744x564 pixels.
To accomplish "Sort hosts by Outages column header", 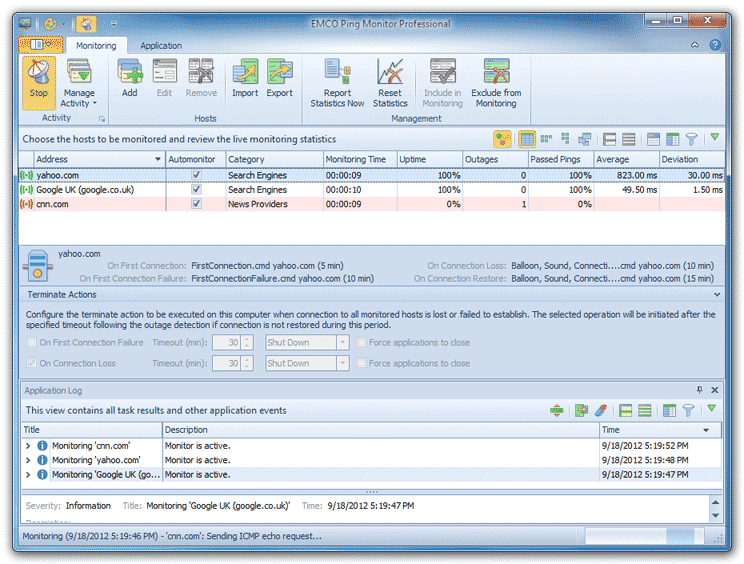I will (495, 159).
